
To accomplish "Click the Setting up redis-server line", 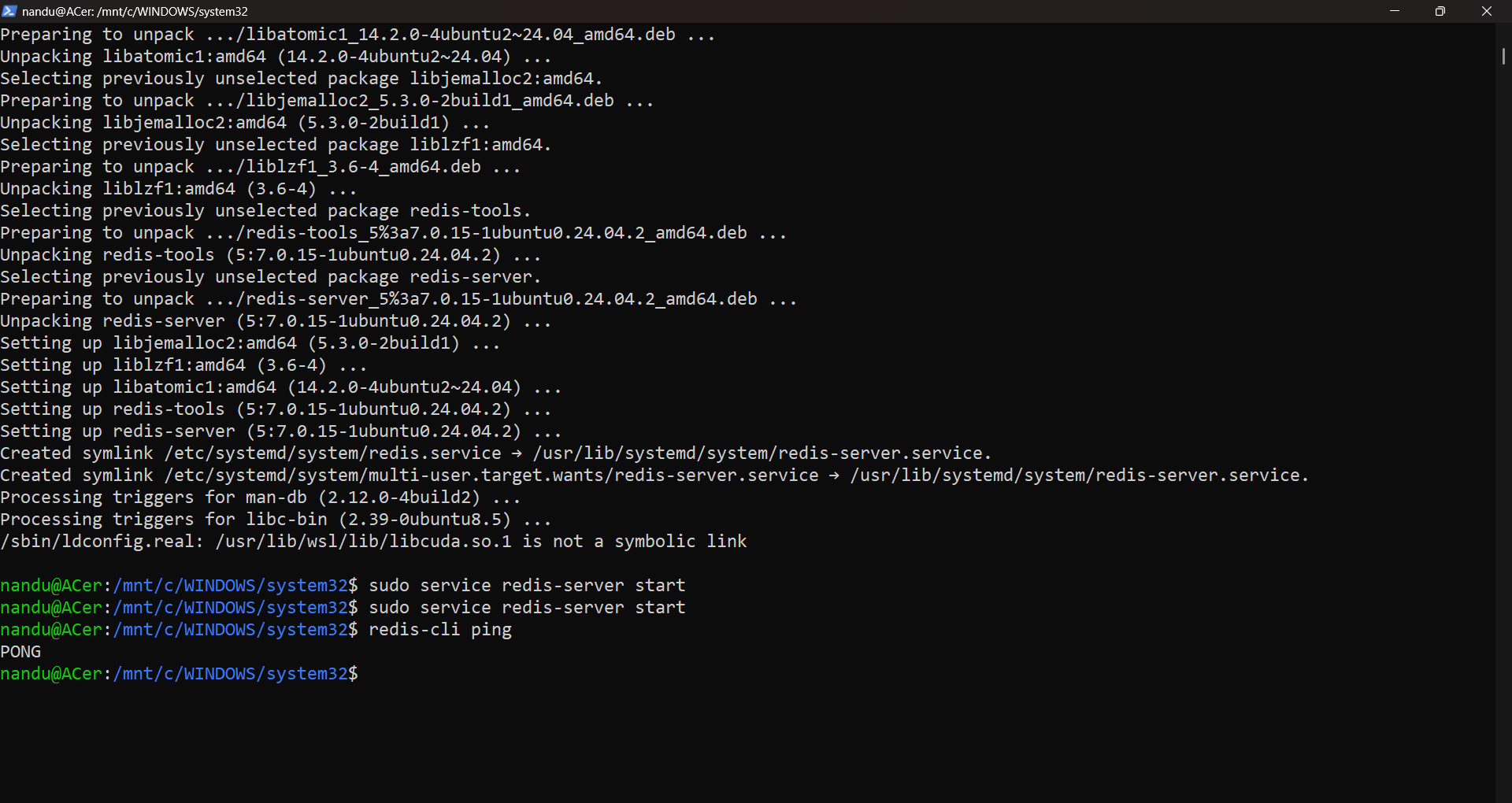I will click(280, 431).
